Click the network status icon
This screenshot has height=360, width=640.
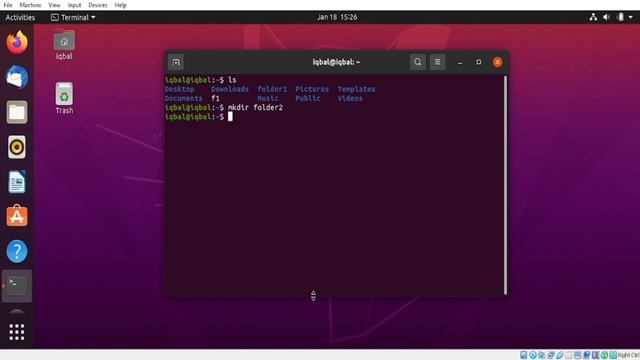(x=593, y=17)
